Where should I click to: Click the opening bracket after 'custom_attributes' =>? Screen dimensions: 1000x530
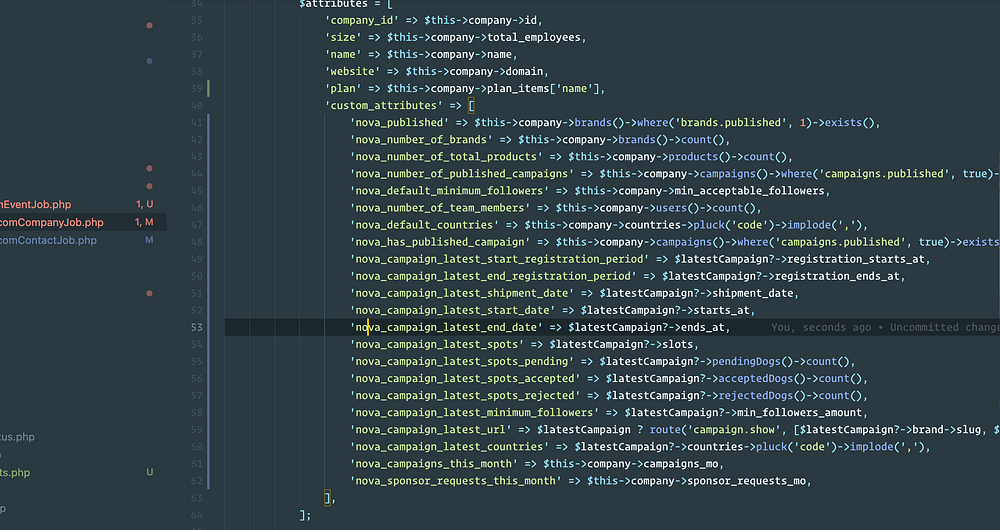(x=471, y=106)
